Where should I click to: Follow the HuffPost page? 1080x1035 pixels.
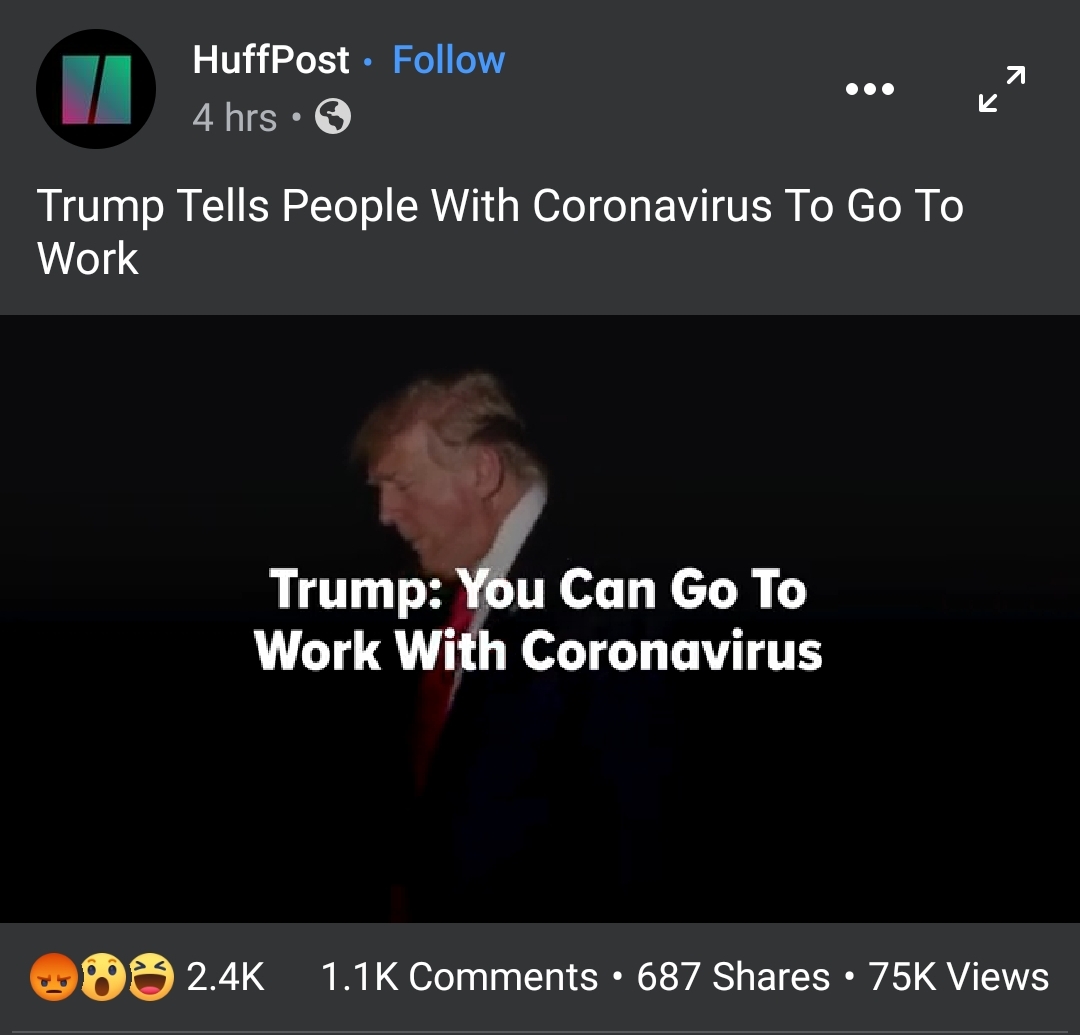[448, 60]
